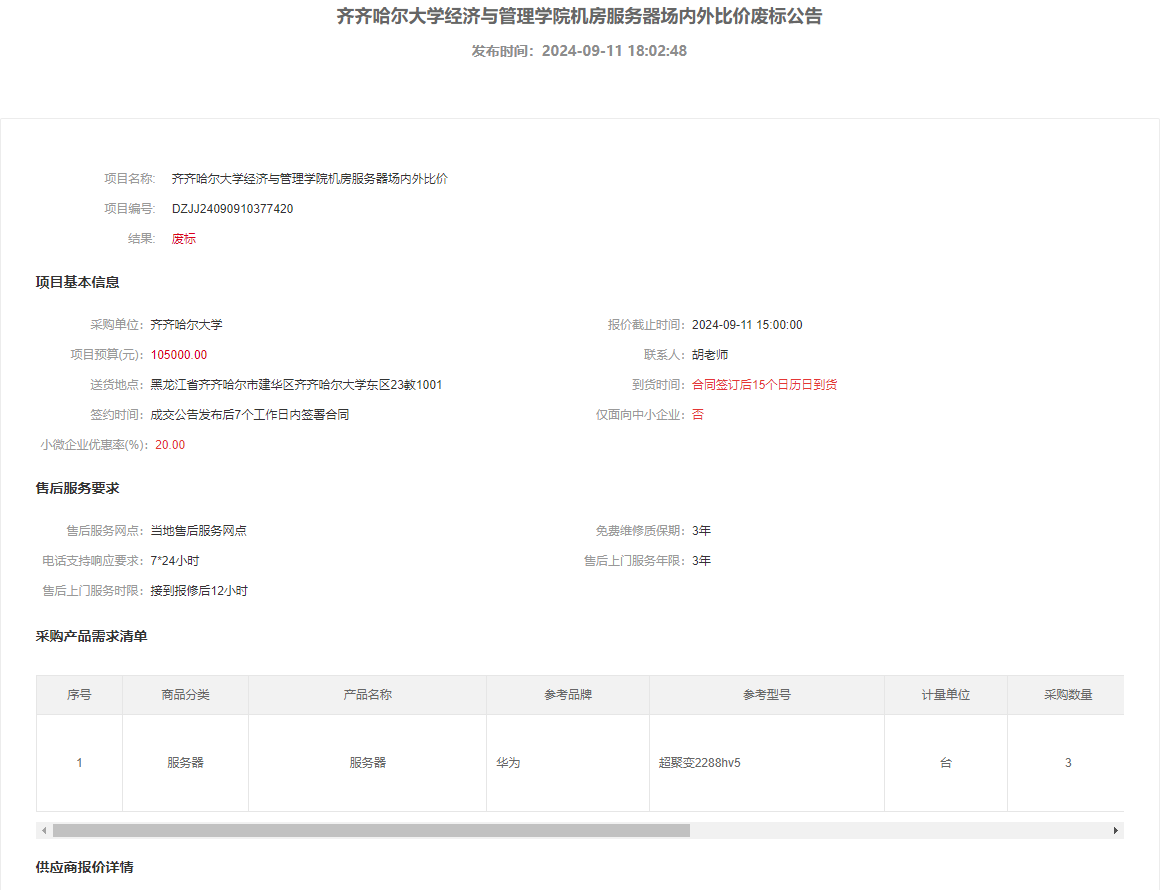Click the empty scrollbar track right of the thumb
This screenshot has width=1168, height=890.
(900, 830)
